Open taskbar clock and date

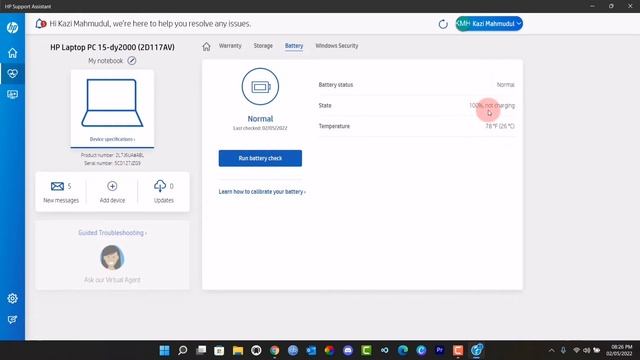620,350
